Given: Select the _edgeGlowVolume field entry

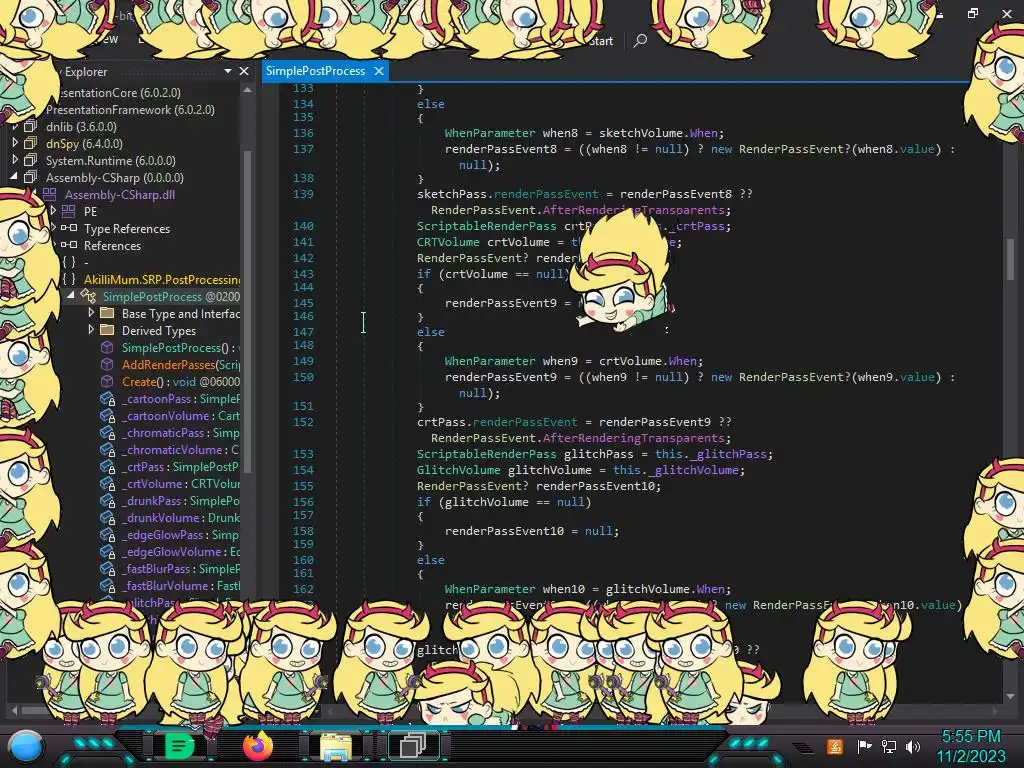Looking at the screenshot, I should click(181, 551).
